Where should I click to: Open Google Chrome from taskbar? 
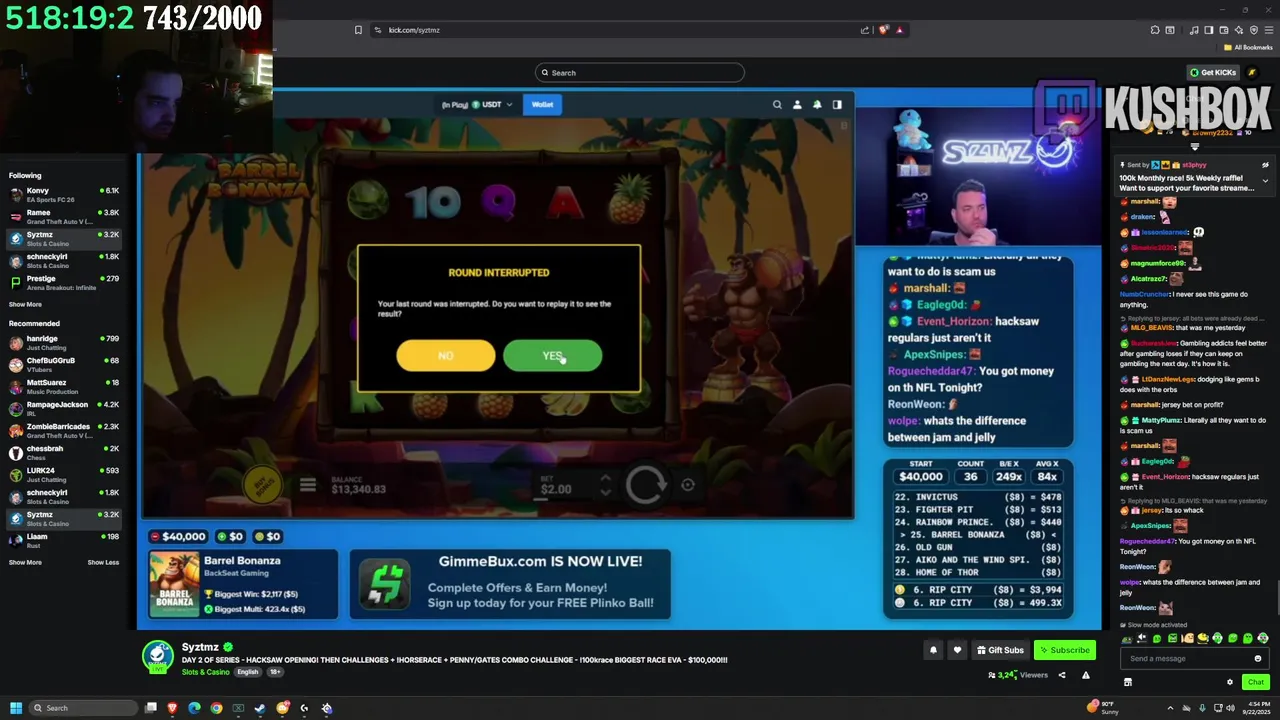tap(216, 708)
